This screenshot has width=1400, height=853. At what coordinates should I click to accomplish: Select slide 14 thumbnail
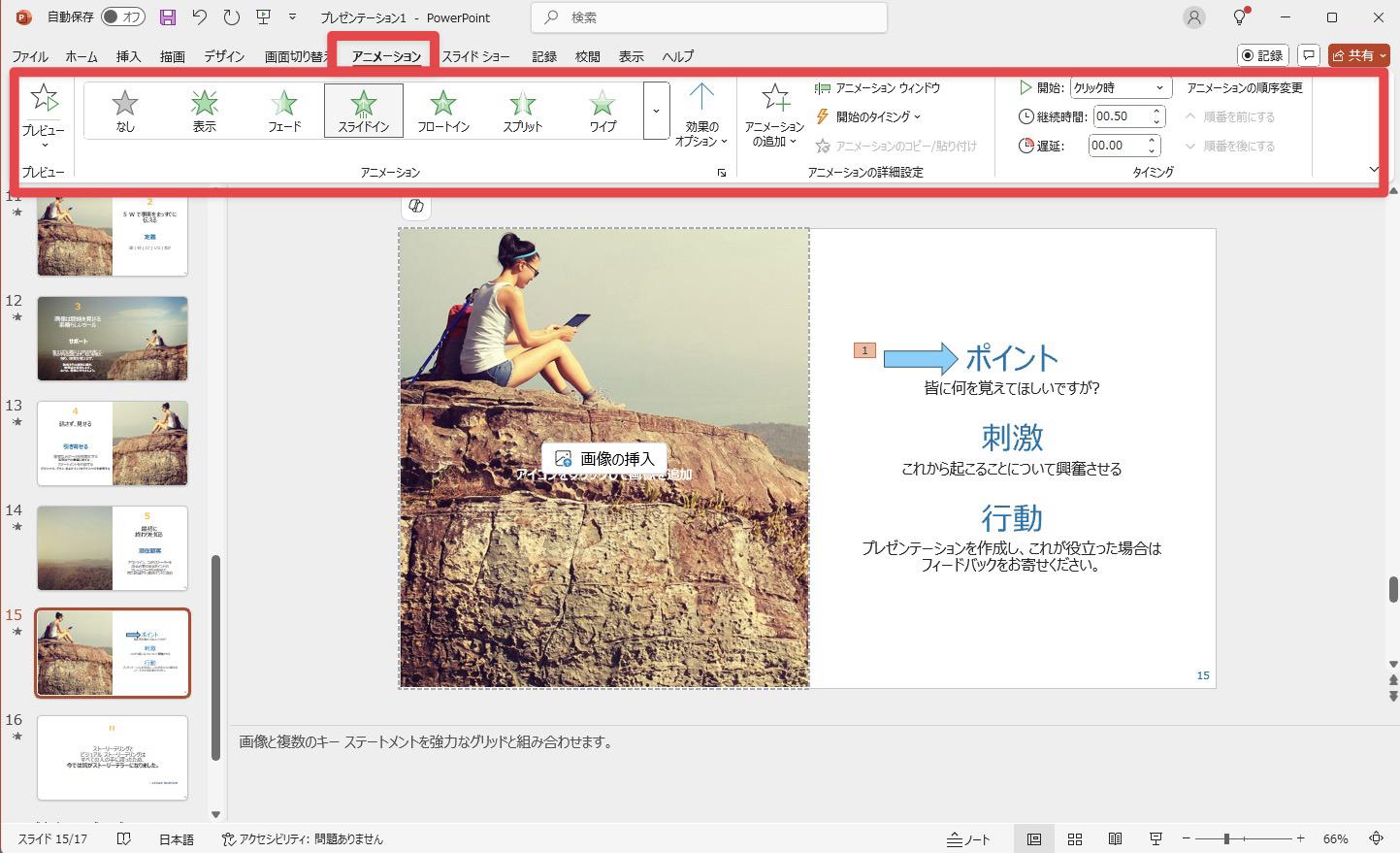[x=113, y=548]
